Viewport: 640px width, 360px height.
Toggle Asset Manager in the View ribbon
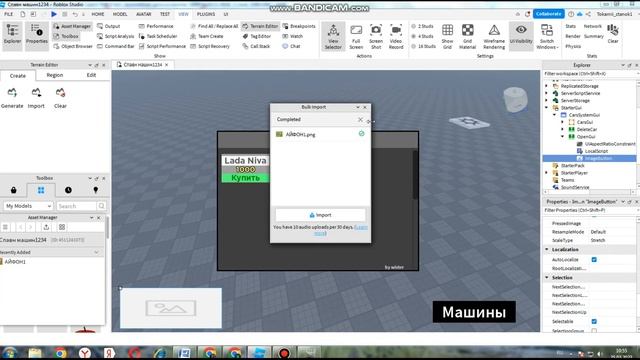tap(72, 26)
